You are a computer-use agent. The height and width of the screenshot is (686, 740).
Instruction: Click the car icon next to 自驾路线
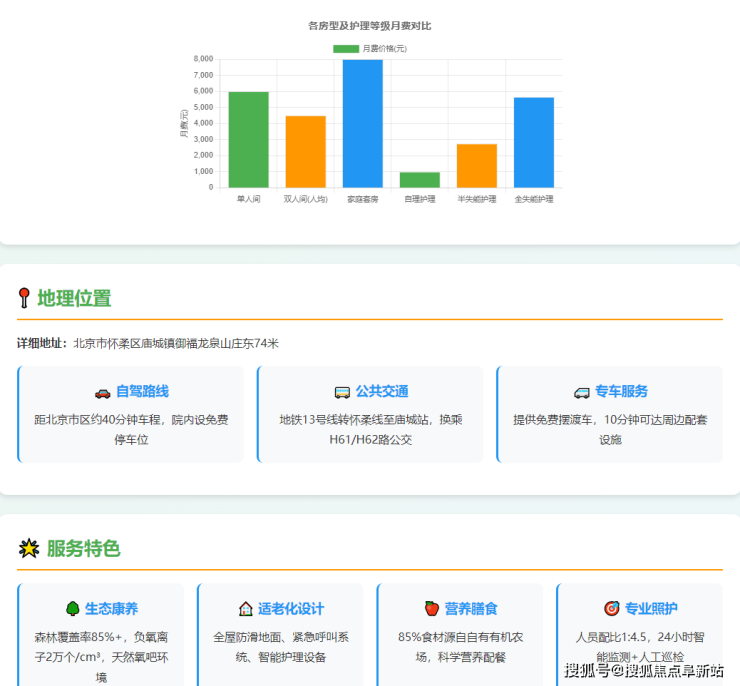(102, 392)
